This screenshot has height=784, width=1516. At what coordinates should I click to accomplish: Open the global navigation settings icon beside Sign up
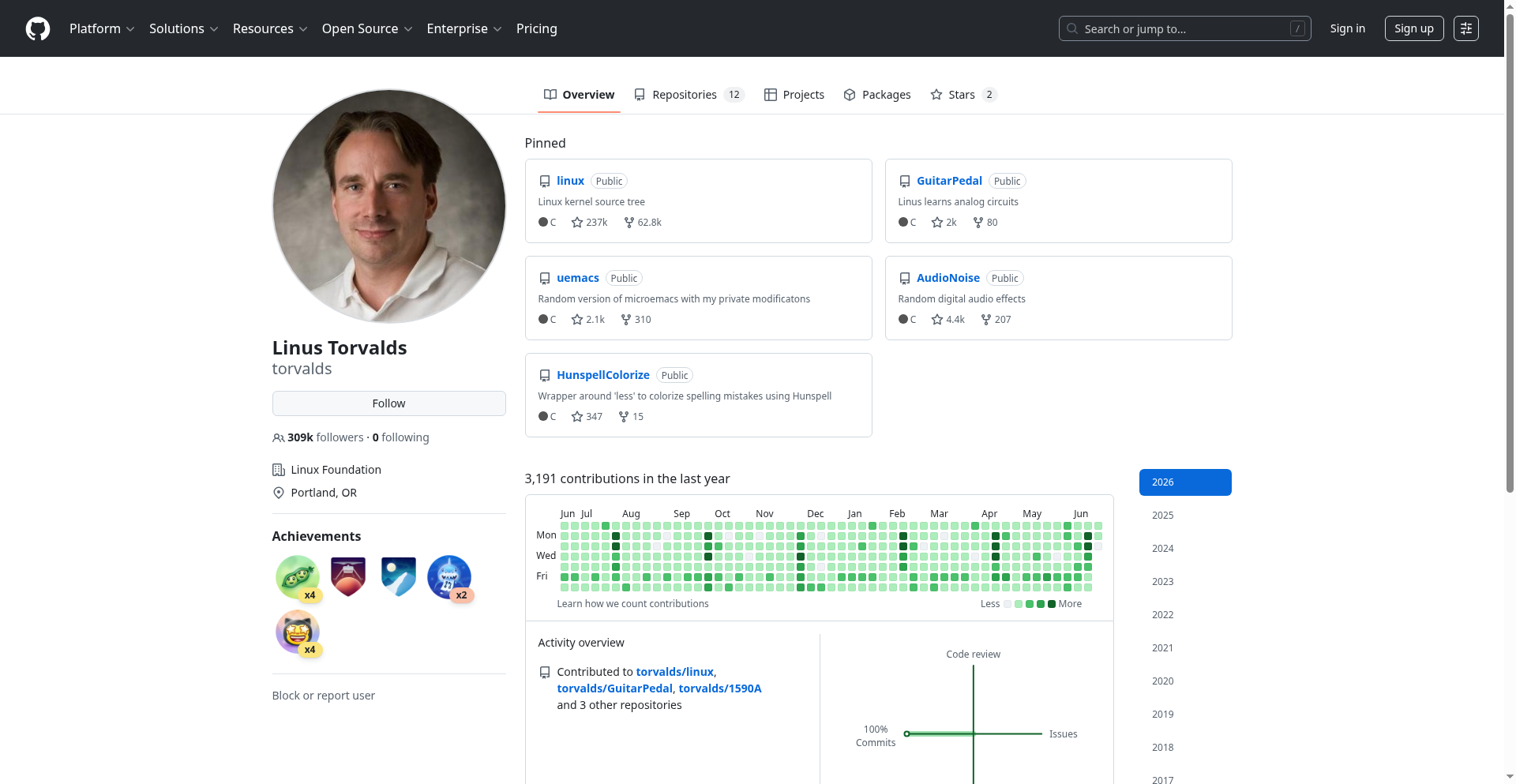click(1466, 28)
